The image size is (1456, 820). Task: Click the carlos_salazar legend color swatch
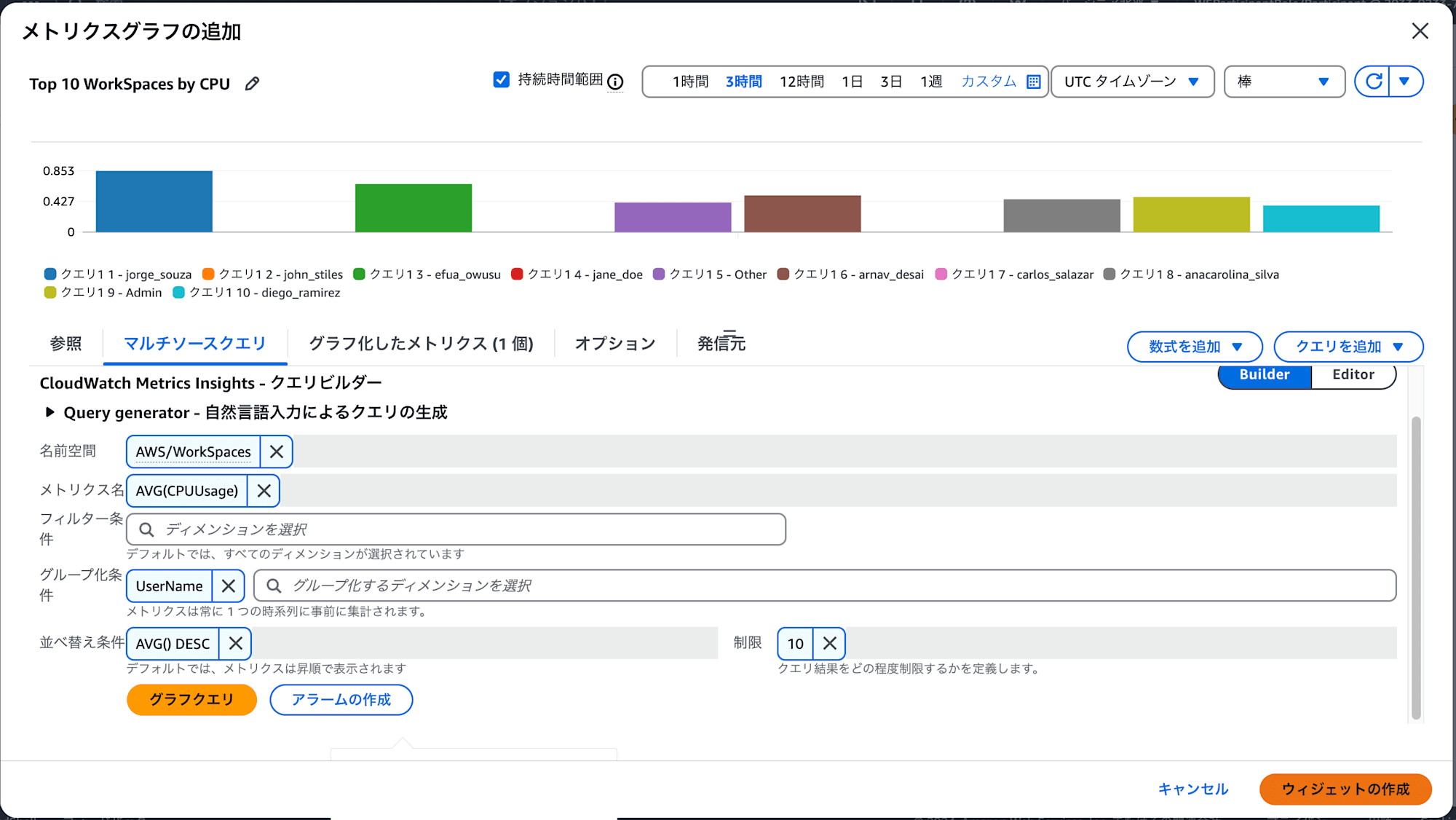point(941,275)
